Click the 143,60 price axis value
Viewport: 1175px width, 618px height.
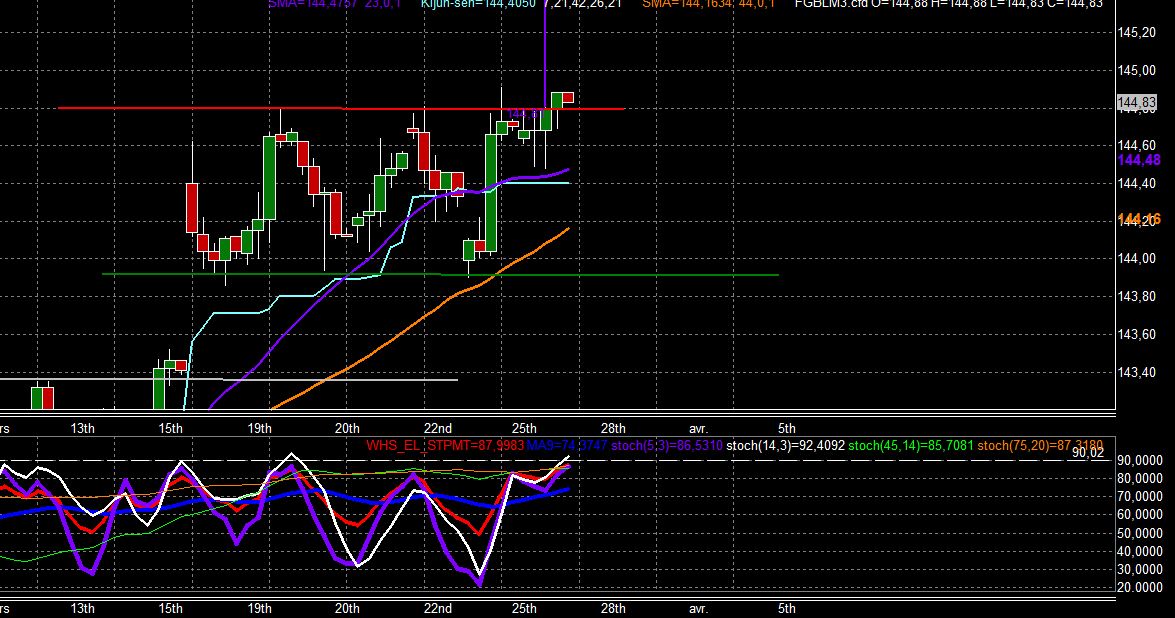click(x=1136, y=335)
